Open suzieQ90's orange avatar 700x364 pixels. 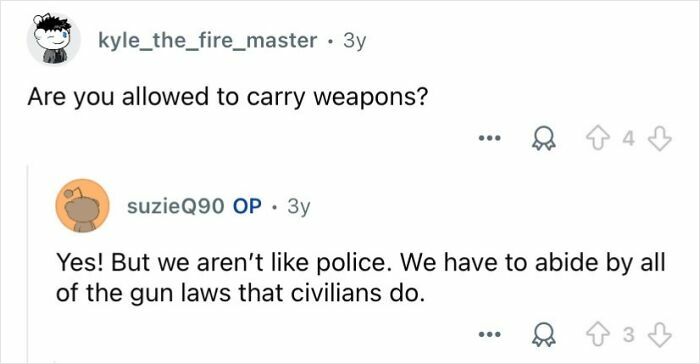[82, 205]
